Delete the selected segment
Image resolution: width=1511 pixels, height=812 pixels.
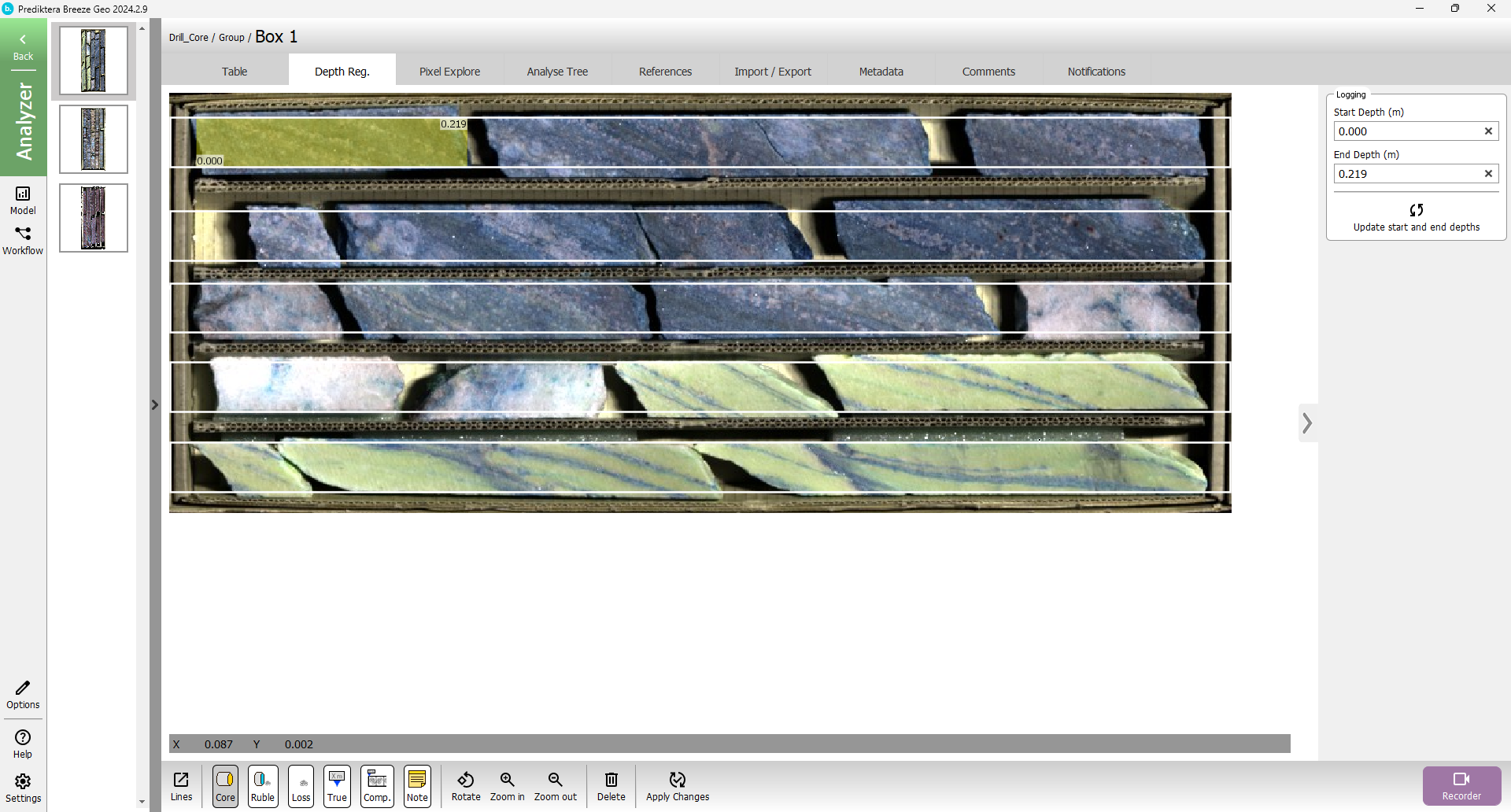[611, 785]
